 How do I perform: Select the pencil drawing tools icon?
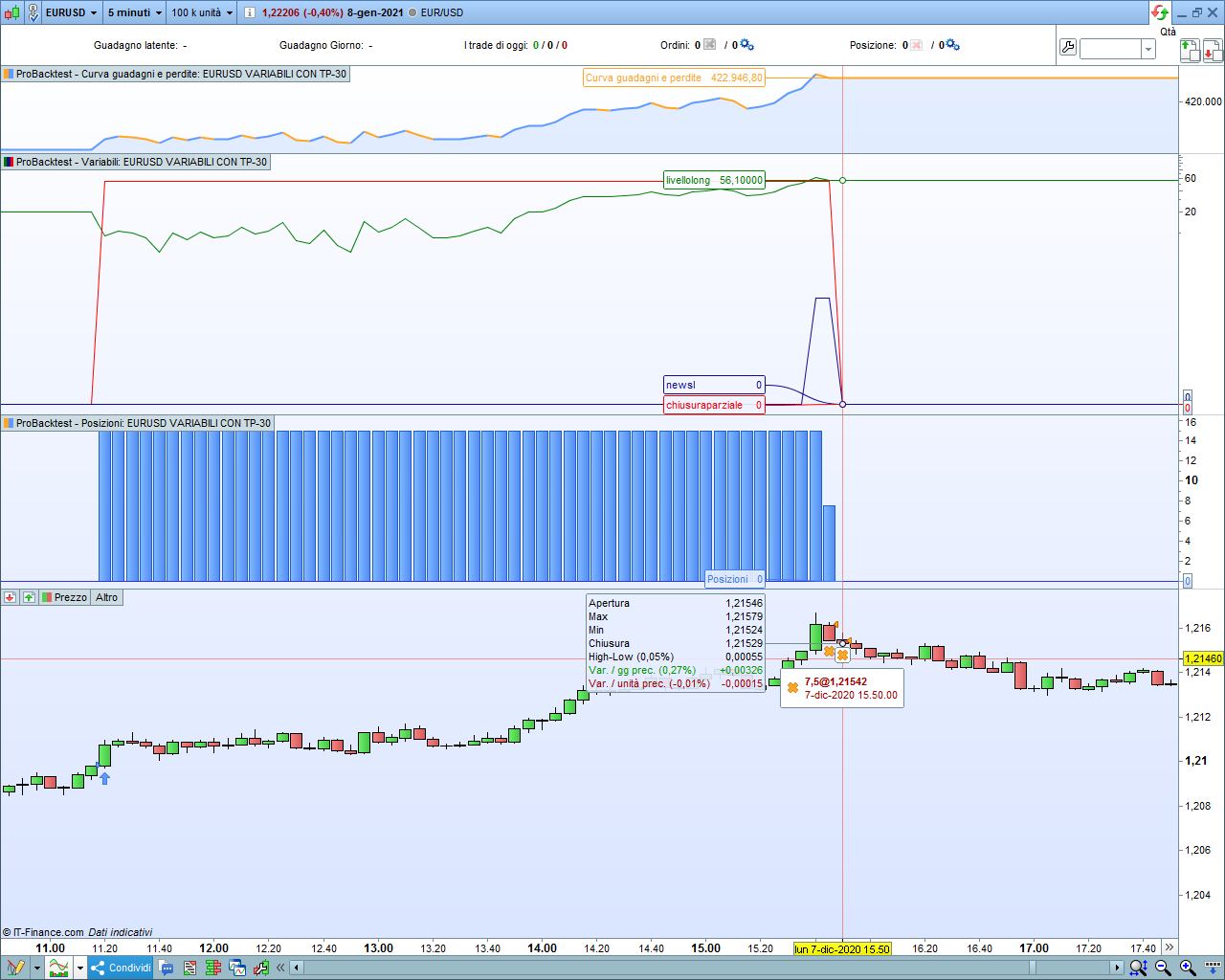(x=15, y=968)
